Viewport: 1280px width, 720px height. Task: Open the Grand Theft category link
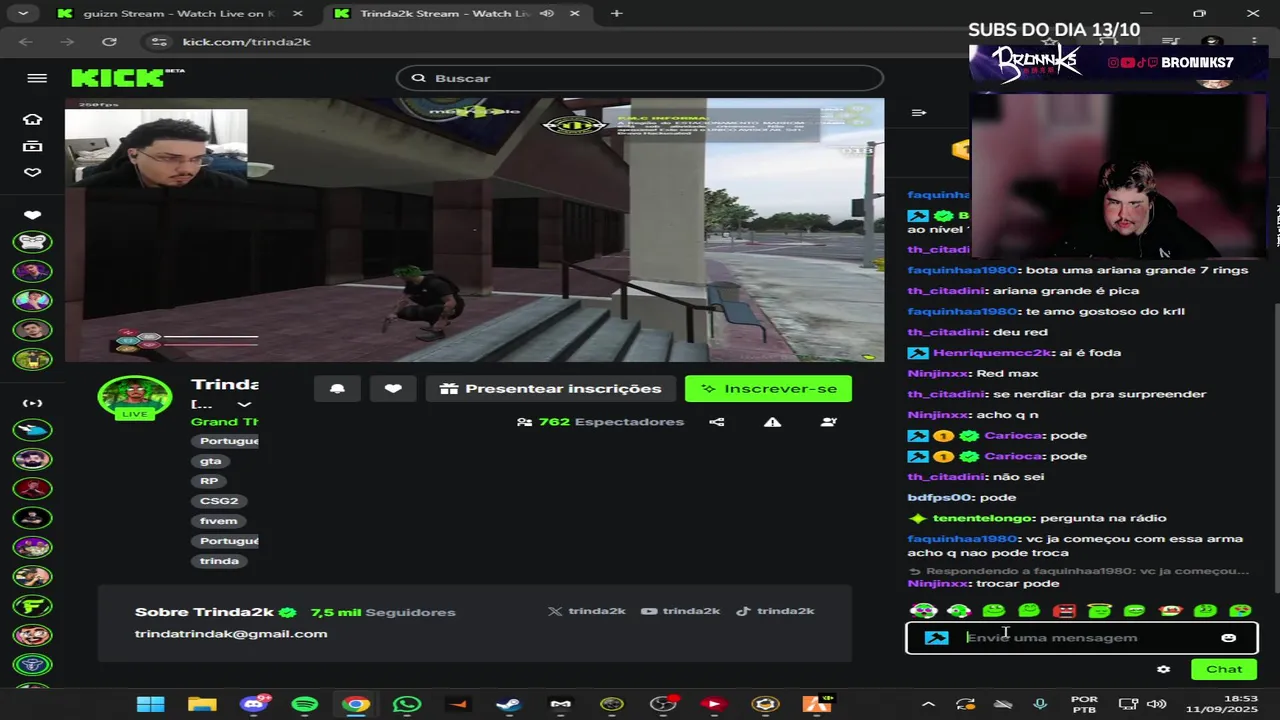coord(225,422)
